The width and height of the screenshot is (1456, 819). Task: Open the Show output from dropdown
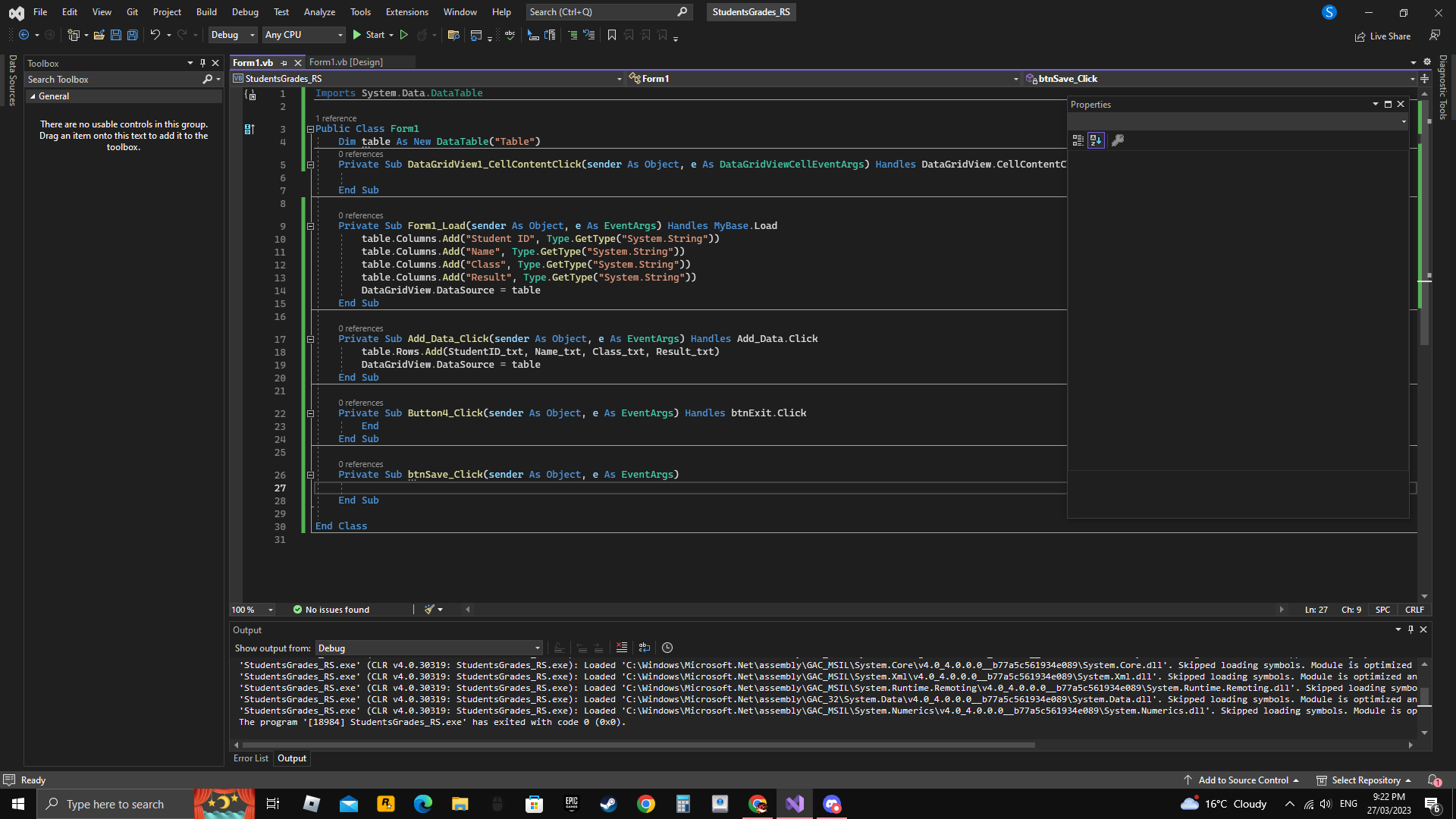[428, 648]
